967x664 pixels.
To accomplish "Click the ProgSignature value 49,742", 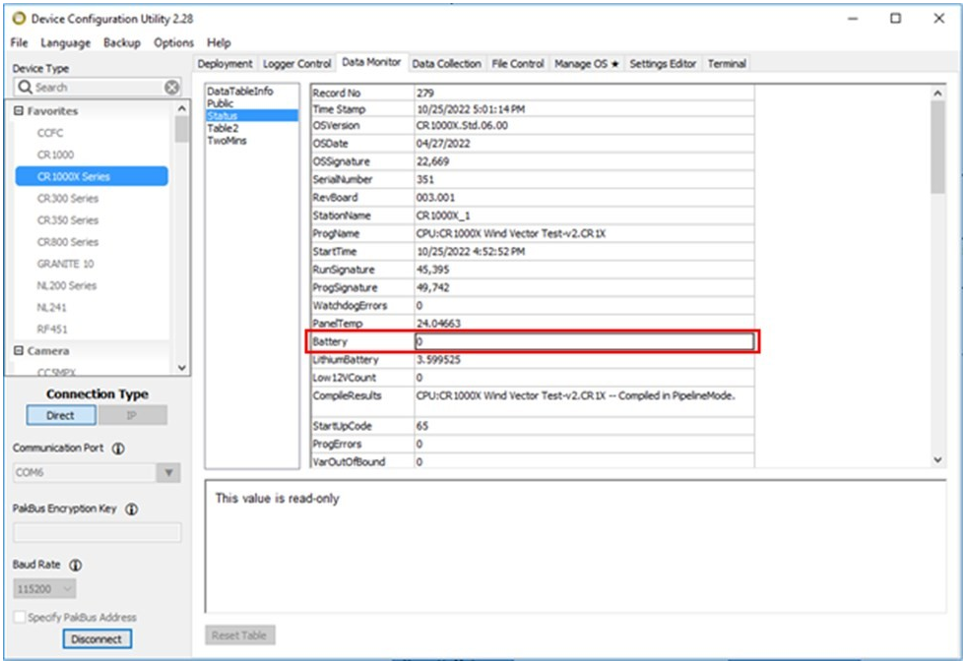I will (433, 287).
